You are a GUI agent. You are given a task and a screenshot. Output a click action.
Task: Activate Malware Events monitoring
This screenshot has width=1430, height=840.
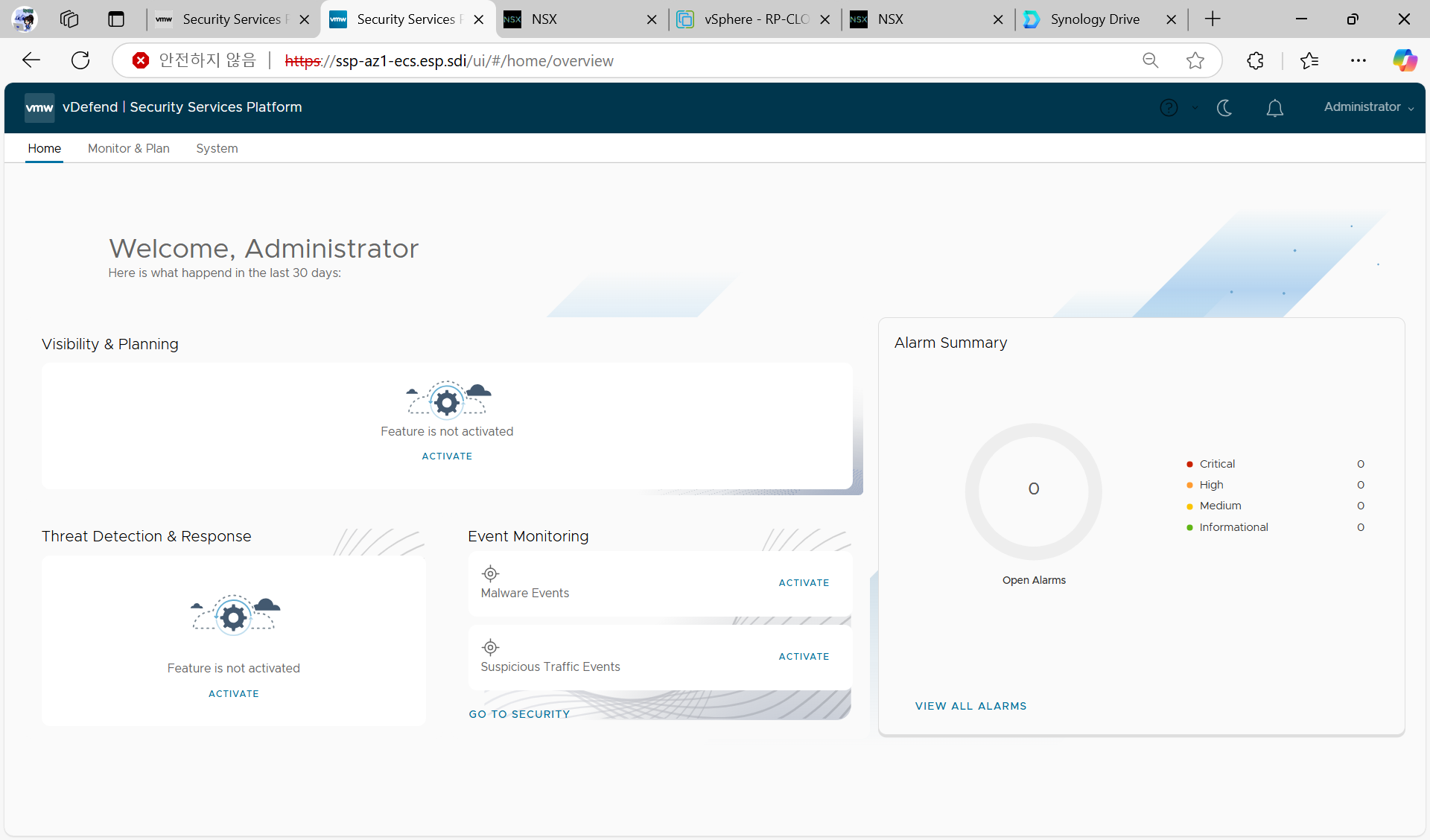[x=804, y=582]
